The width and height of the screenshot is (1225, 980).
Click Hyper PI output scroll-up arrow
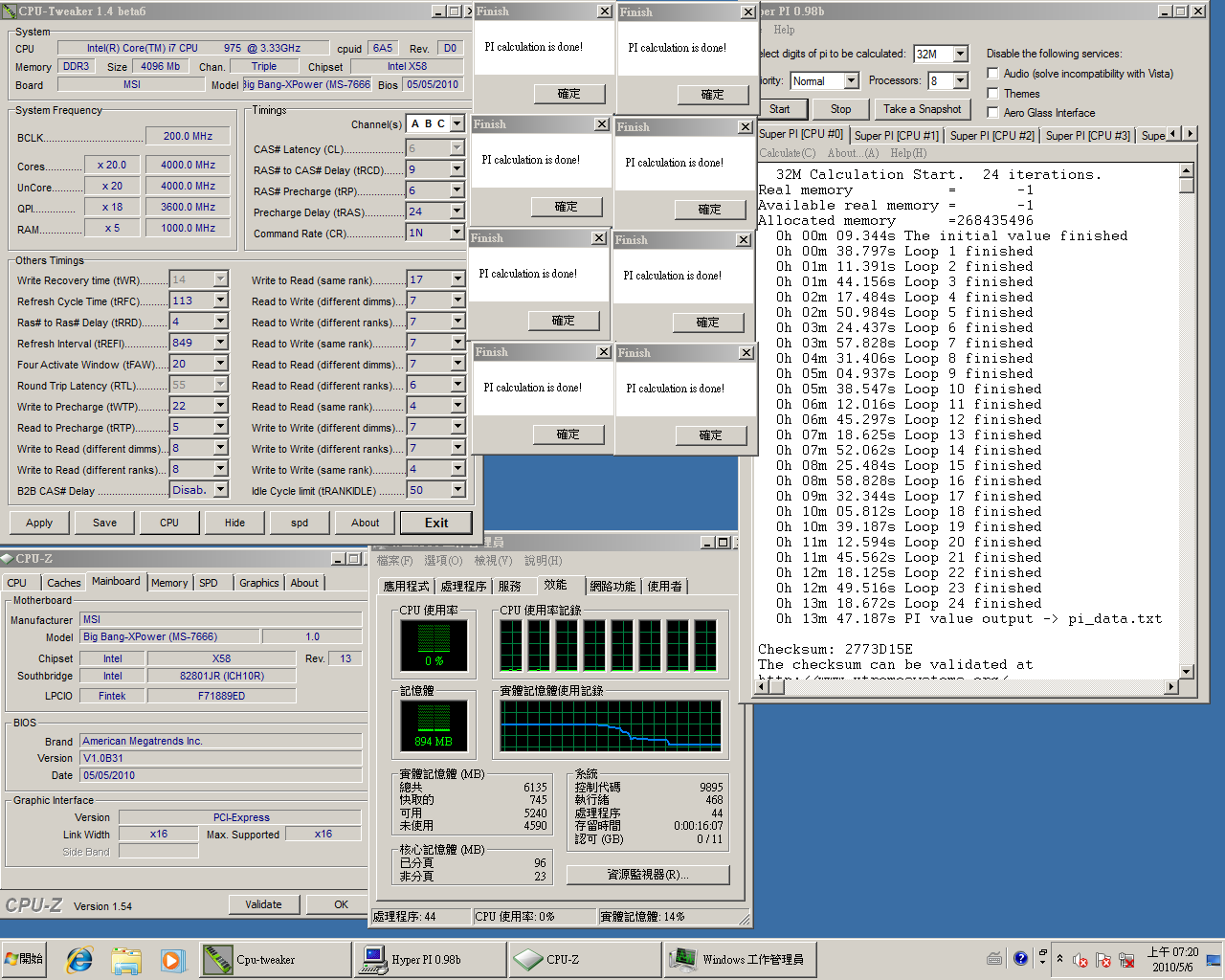coord(1187,171)
